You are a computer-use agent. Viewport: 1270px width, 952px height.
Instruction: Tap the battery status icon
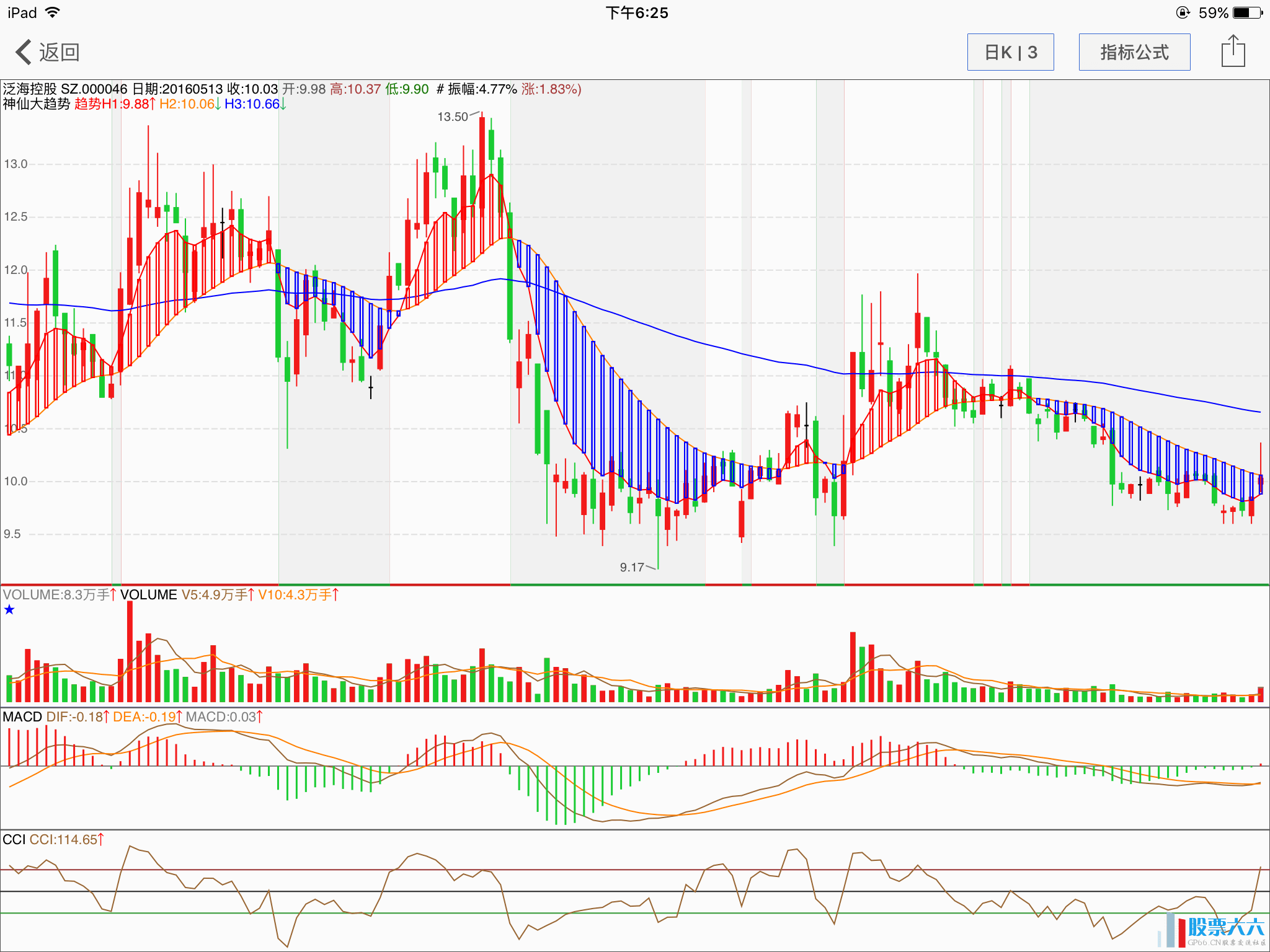[x=1248, y=12]
